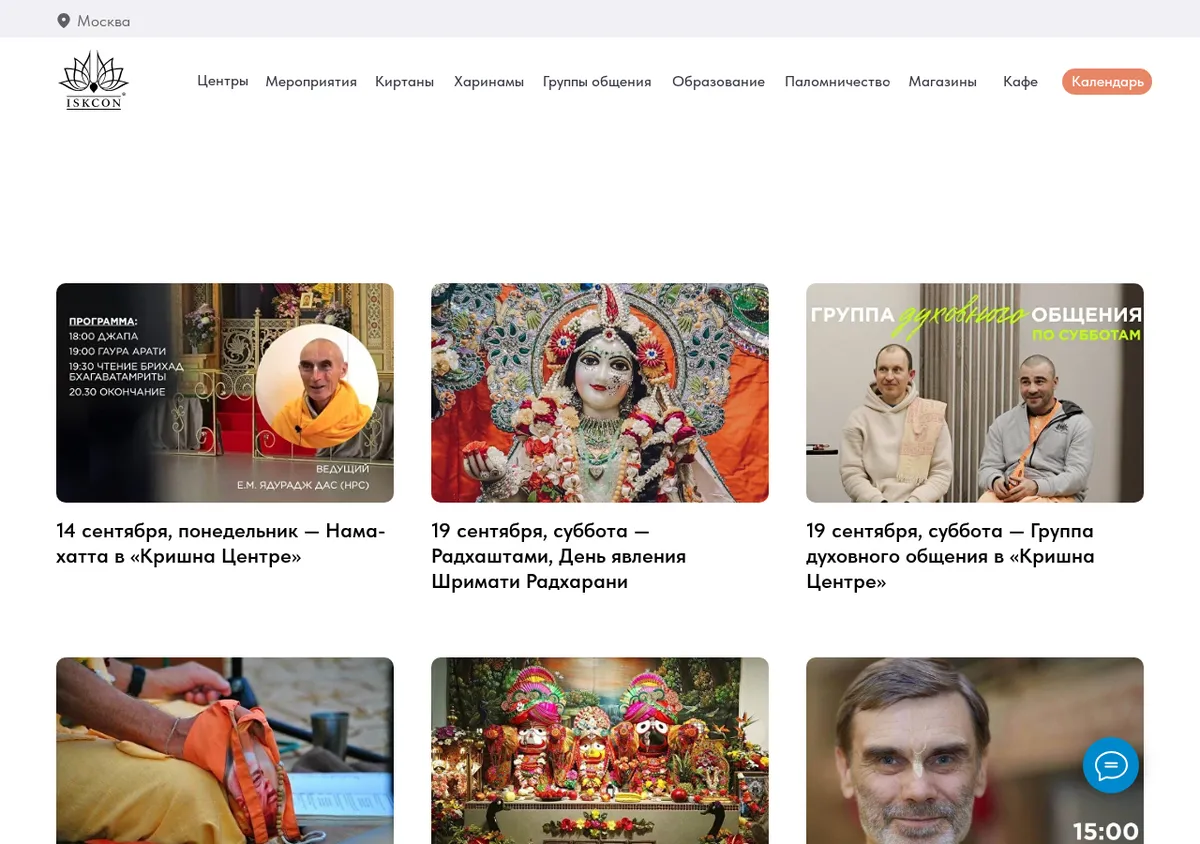Go to the Мероприятия section

[x=311, y=82]
